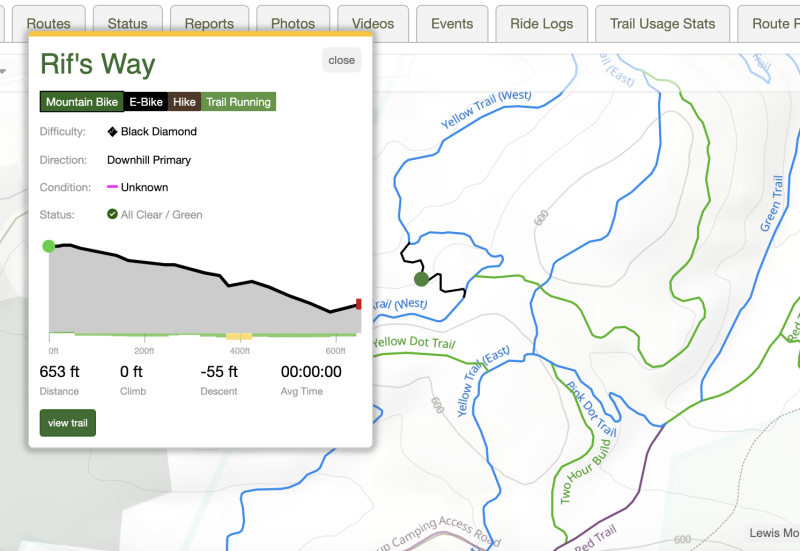Click the pink Unknown condition marker
Image resolution: width=800 pixels, height=551 pixels.
point(112,187)
